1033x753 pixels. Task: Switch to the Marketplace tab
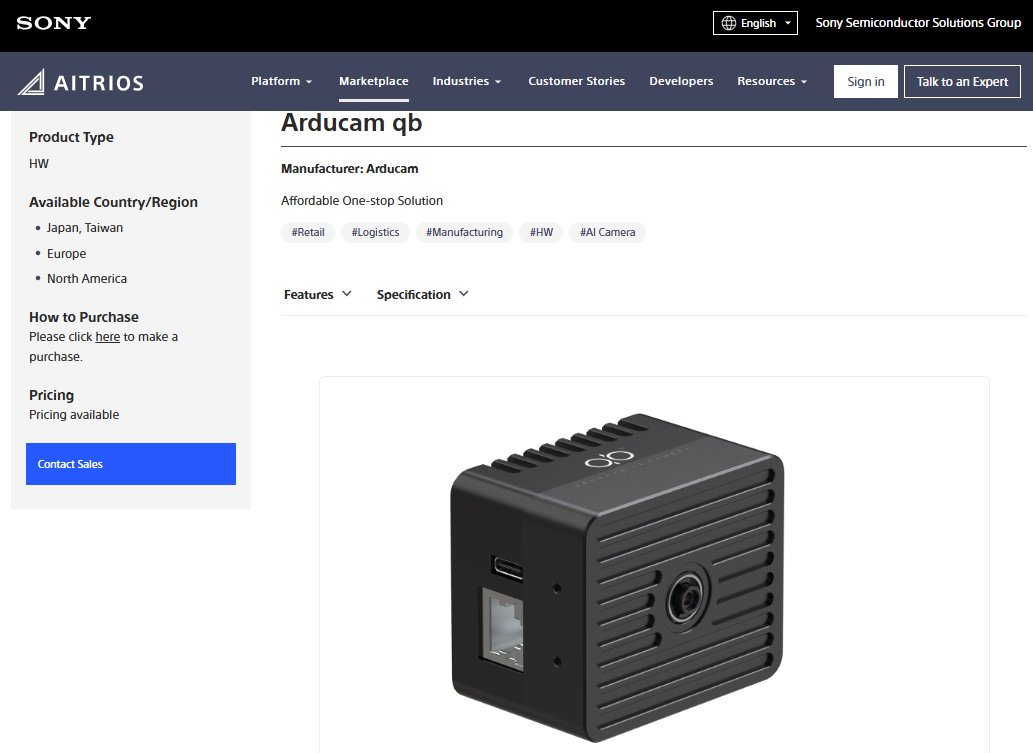tap(373, 81)
